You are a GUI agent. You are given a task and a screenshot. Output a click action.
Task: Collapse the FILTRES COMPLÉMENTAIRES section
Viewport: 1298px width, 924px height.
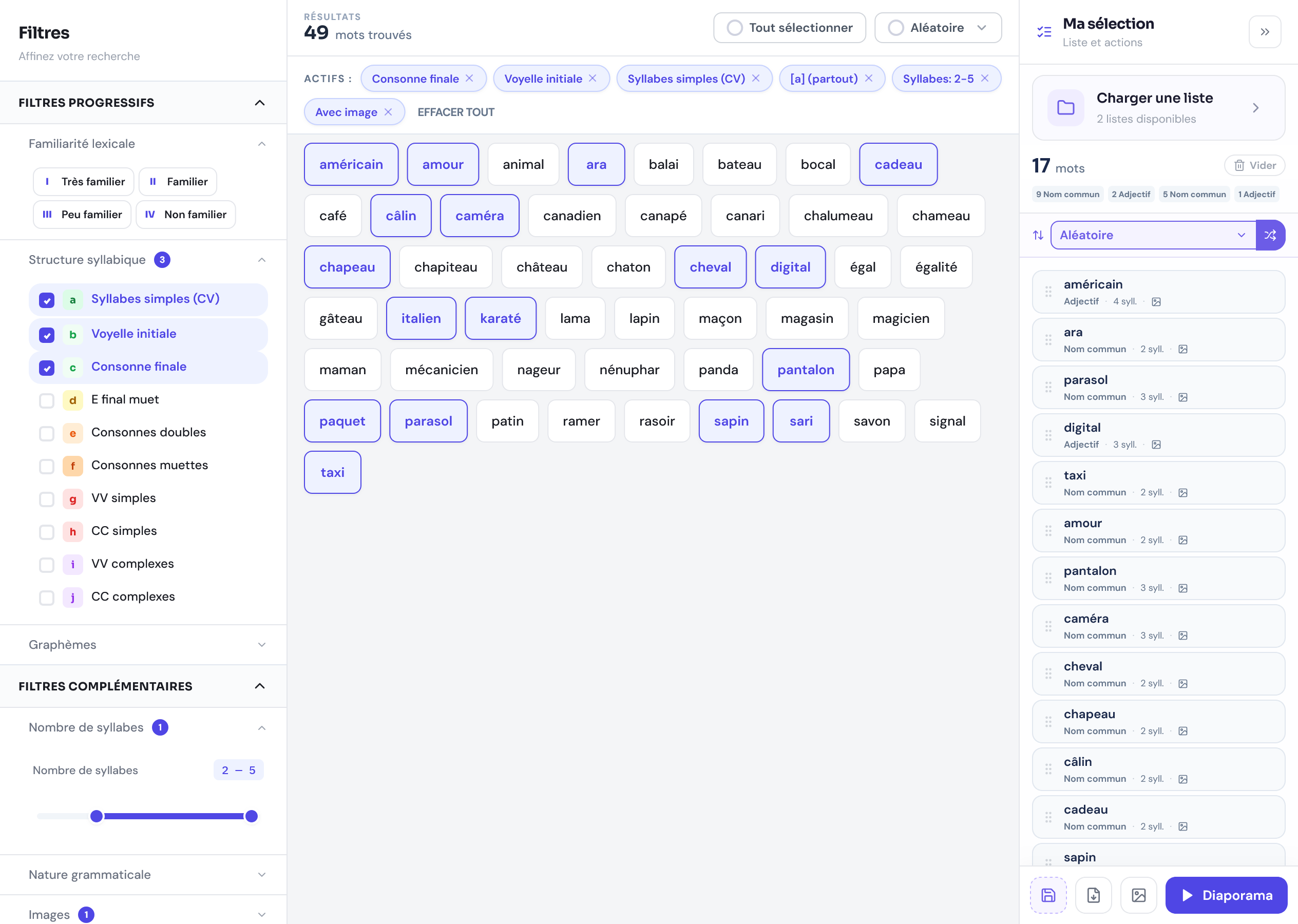(x=259, y=686)
